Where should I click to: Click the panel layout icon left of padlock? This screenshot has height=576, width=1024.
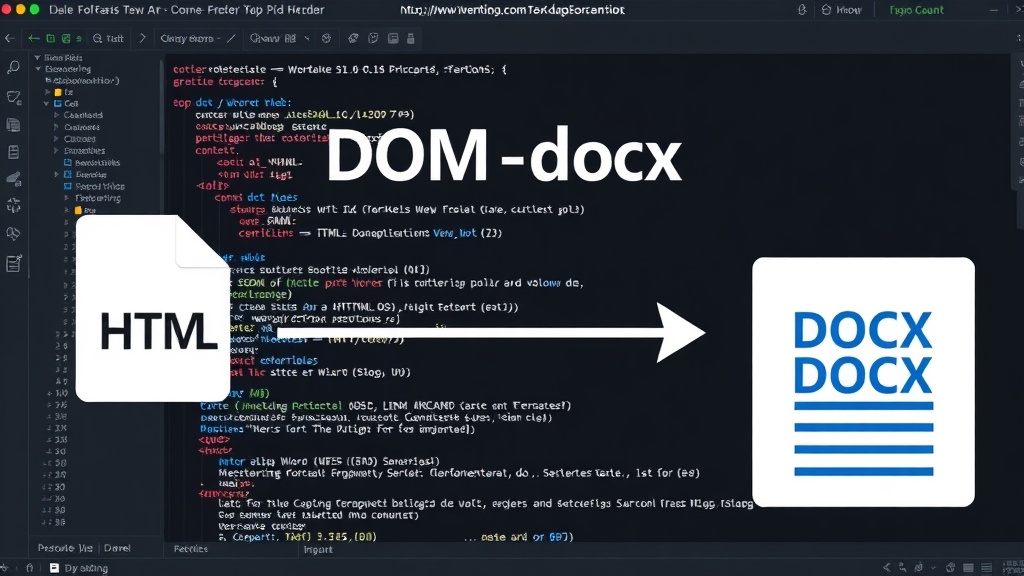393,39
